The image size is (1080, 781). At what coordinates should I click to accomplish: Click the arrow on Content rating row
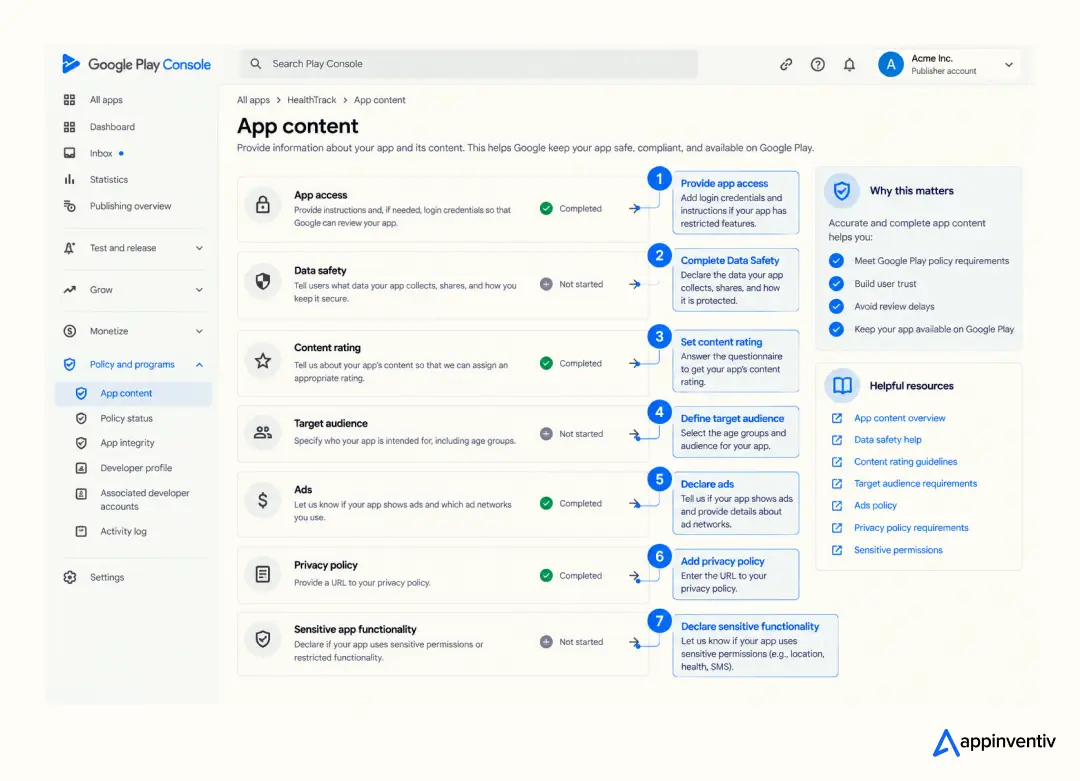pos(634,363)
